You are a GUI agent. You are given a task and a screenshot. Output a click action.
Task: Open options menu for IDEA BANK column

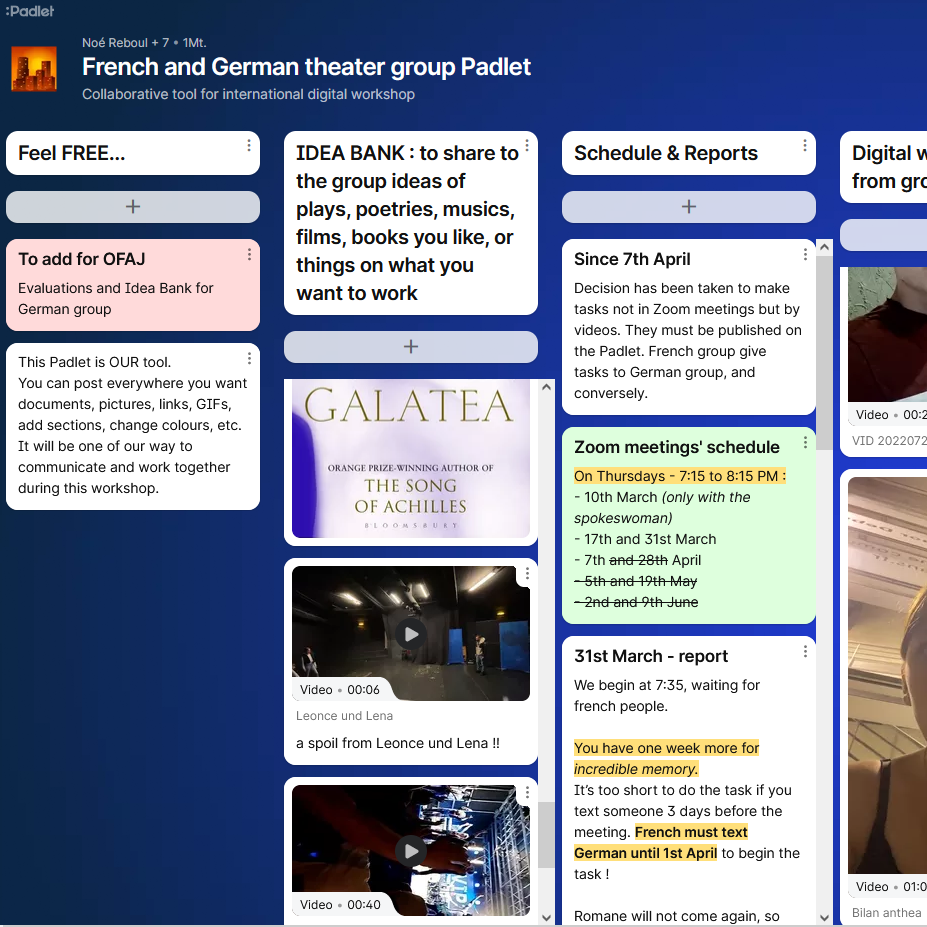527,146
